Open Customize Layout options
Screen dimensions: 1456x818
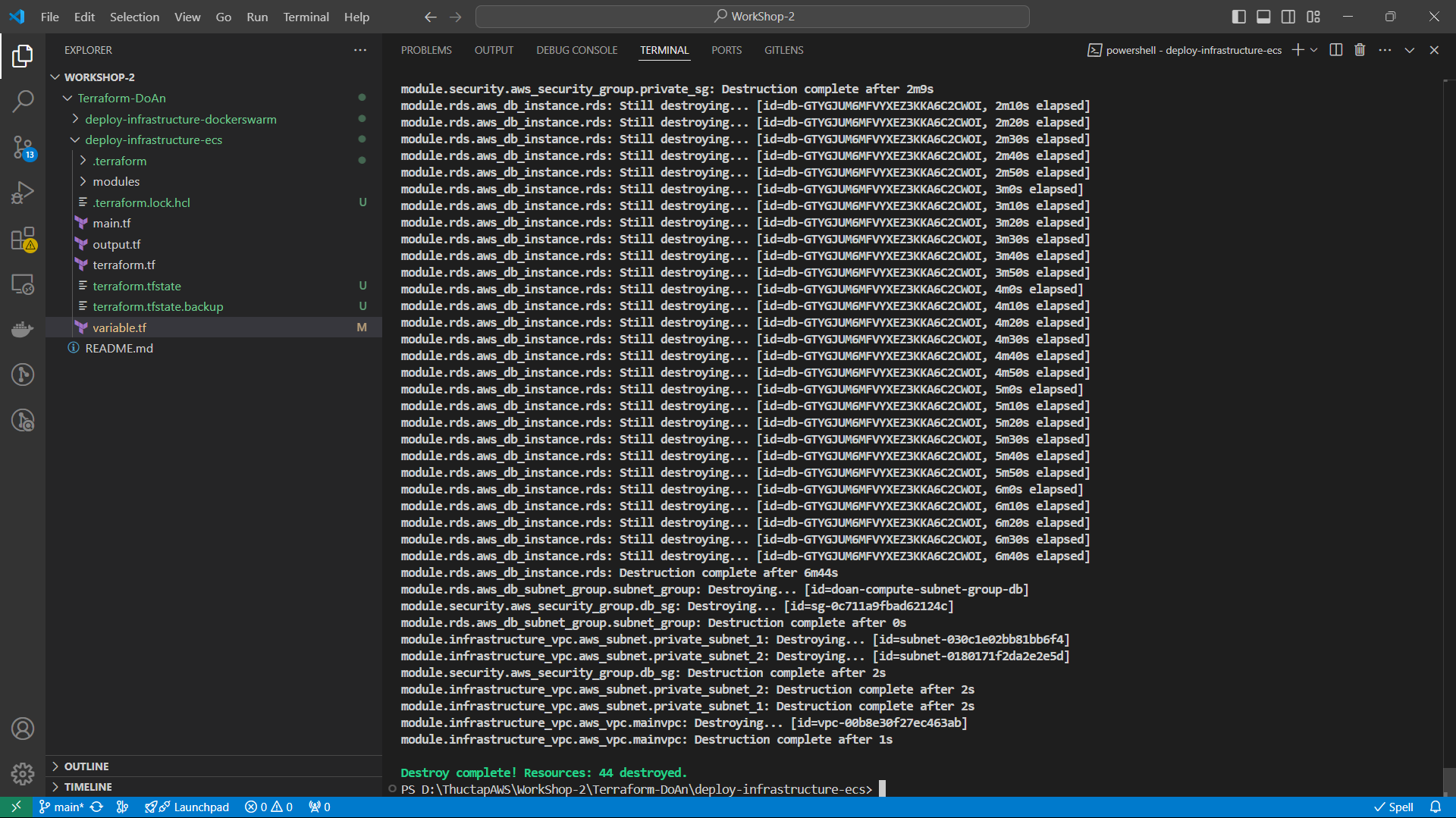click(1313, 17)
